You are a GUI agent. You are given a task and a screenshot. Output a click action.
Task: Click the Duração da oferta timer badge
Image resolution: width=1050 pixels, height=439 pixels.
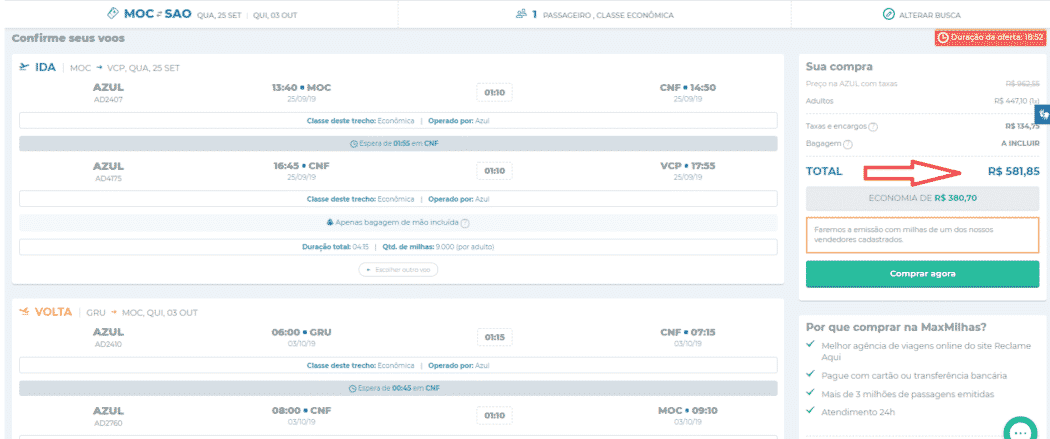tap(990, 38)
